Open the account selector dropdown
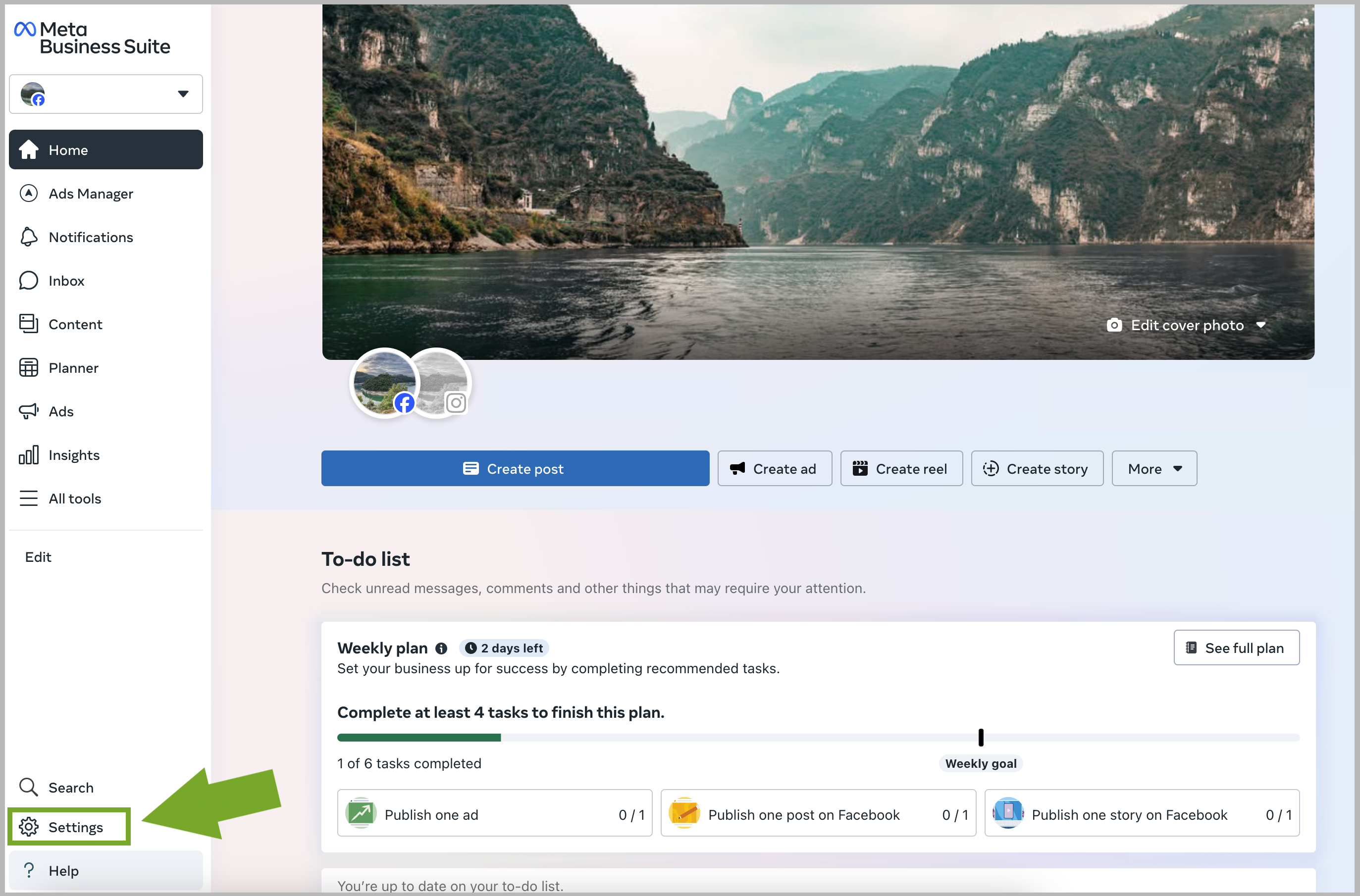1360x896 pixels. coord(106,94)
